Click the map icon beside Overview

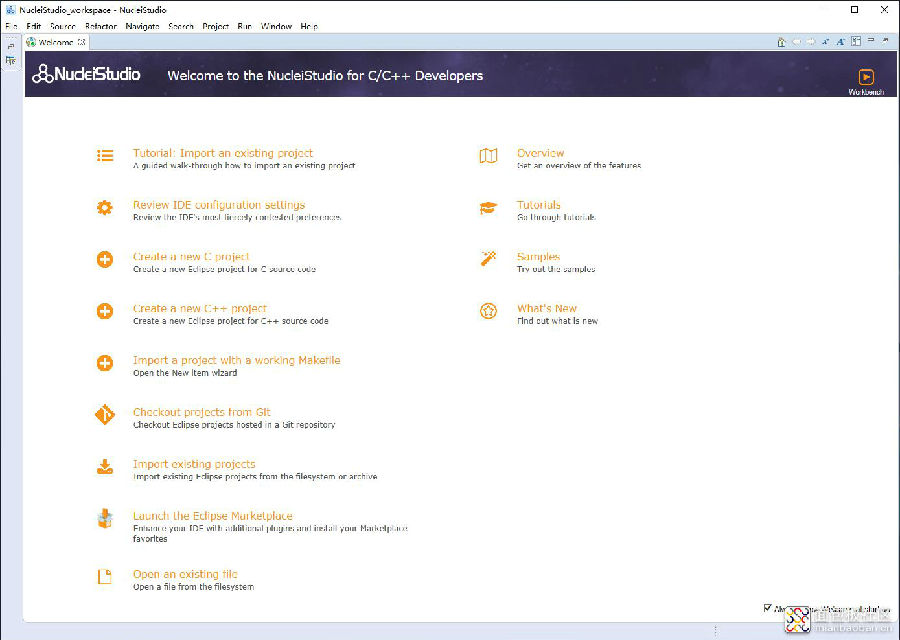pos(488,156)
